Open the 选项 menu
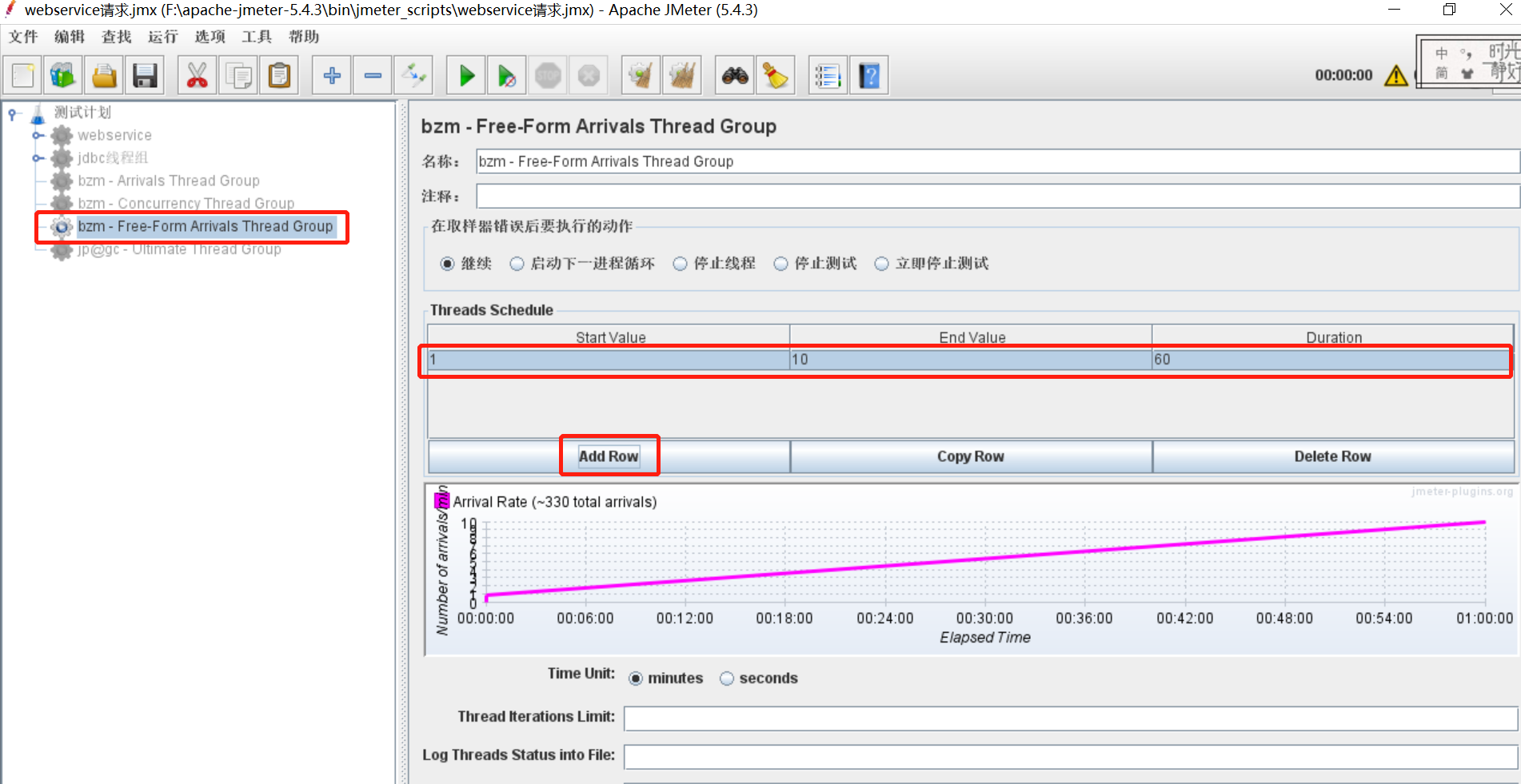This screenshot has height=784, width=1521. coord(210,37)
